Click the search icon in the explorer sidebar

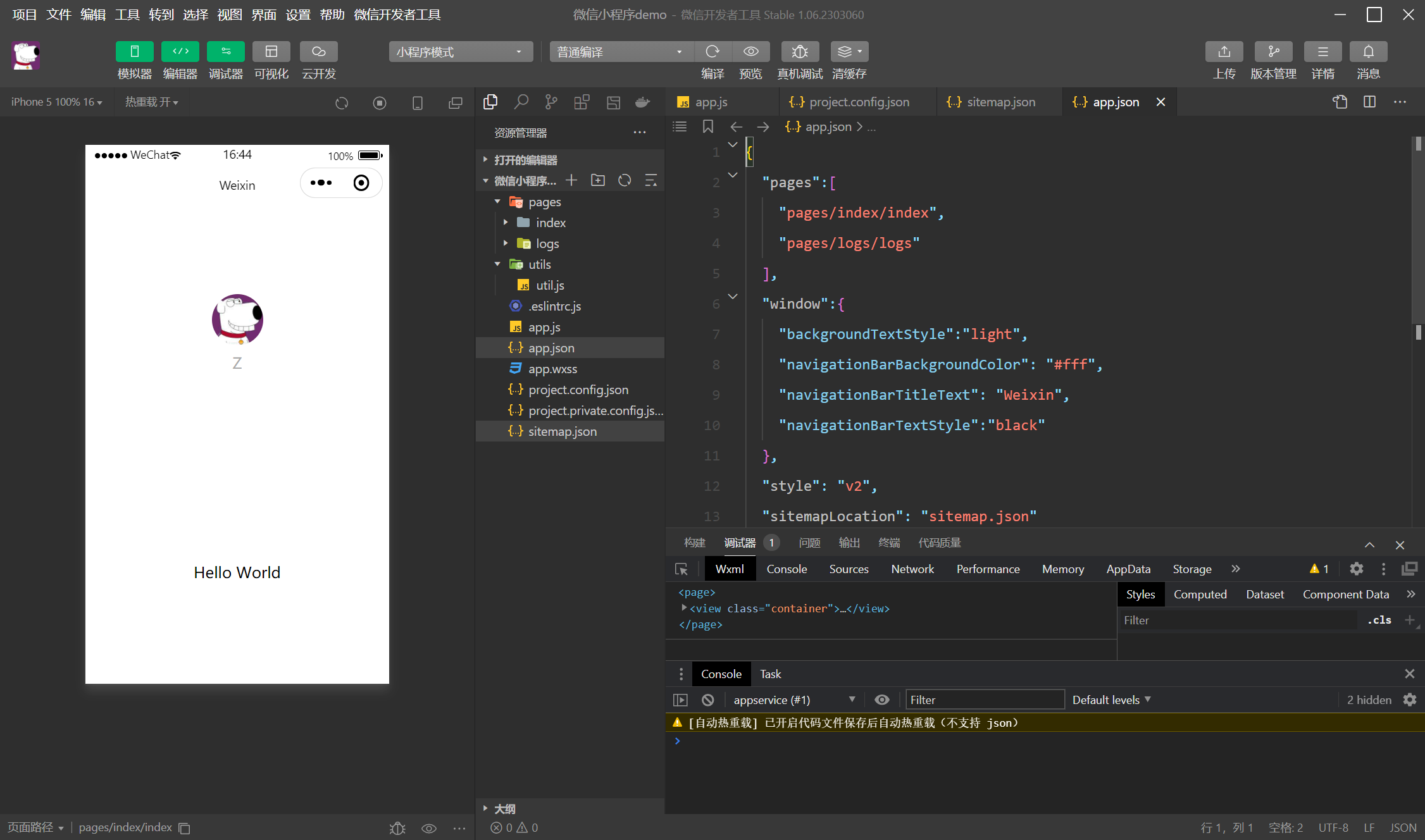pyautogui.click(x=521, y=102)
